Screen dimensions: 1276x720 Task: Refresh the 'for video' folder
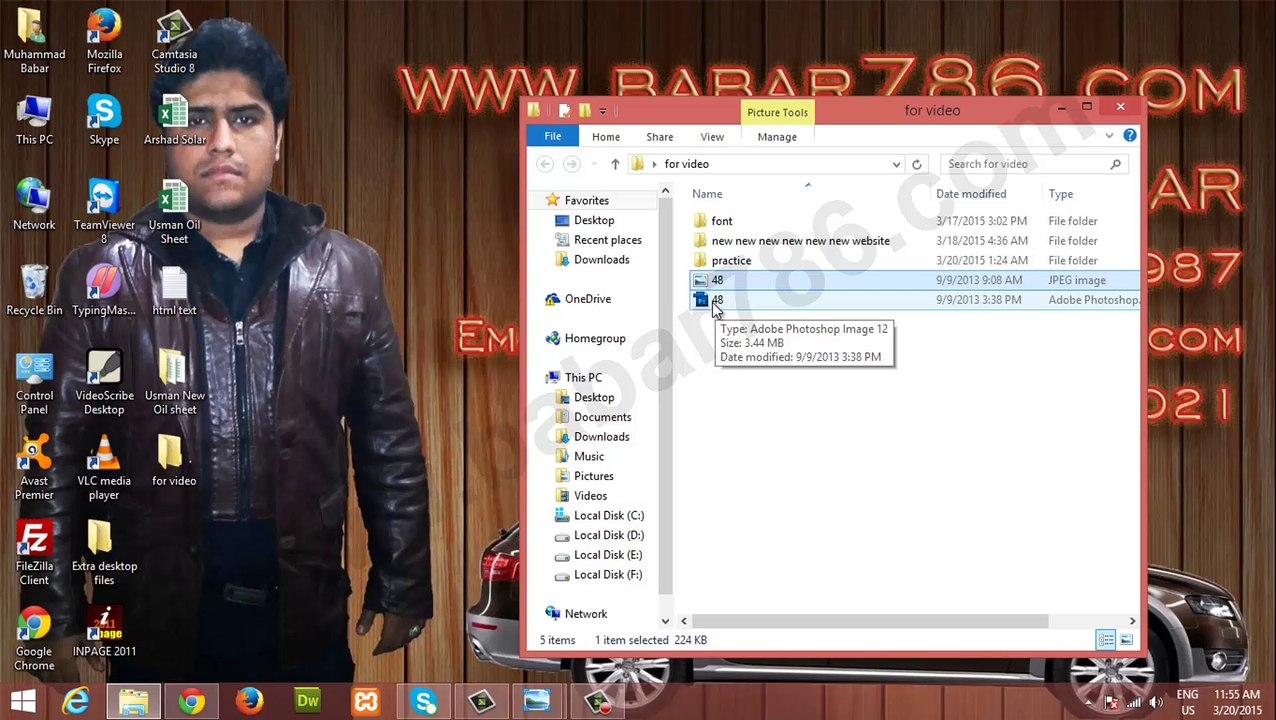916,164
